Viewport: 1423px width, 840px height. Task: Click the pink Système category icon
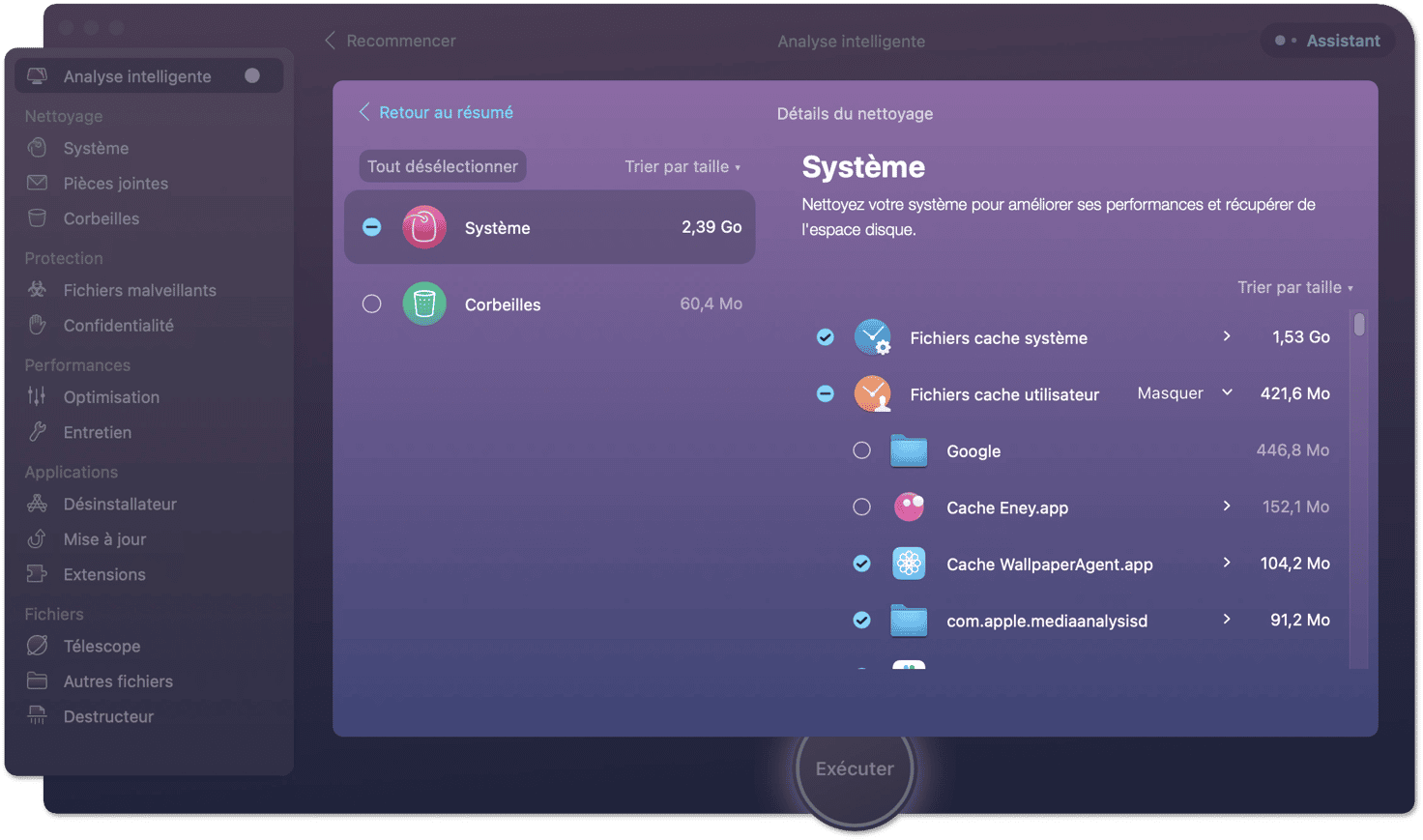click(x=424, y=227)
